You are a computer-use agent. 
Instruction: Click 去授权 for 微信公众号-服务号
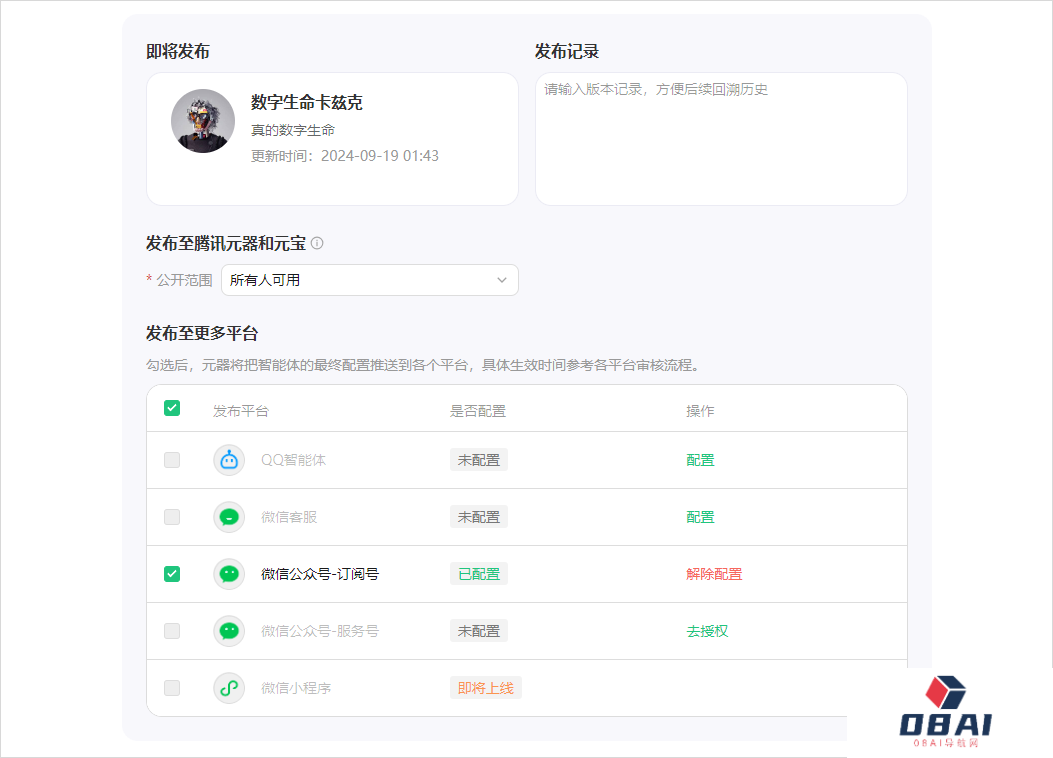point(707,630)
